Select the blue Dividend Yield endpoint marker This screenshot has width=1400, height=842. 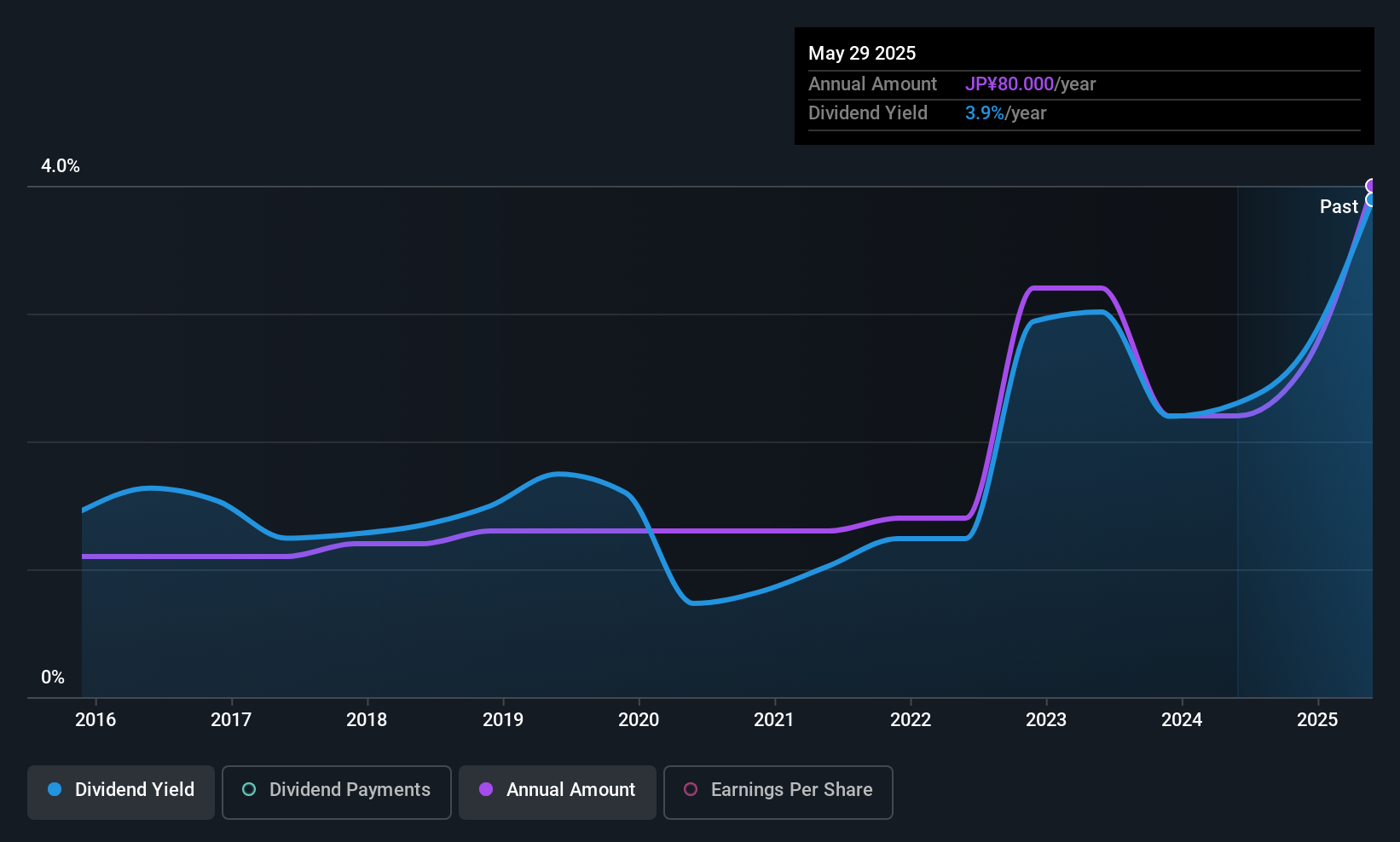click(x=1372, y=199)
